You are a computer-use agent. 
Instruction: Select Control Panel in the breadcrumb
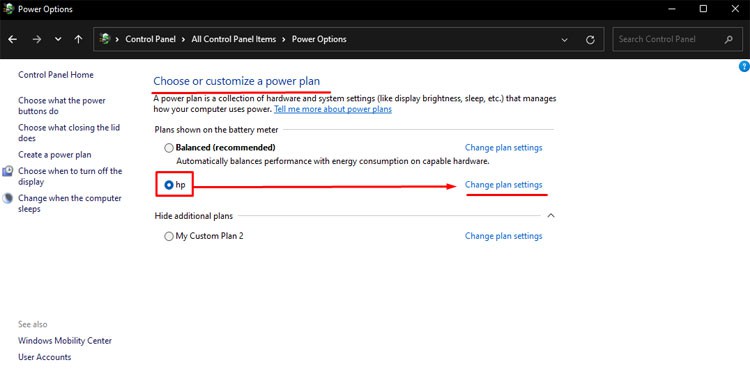click(x=150, y=39)
